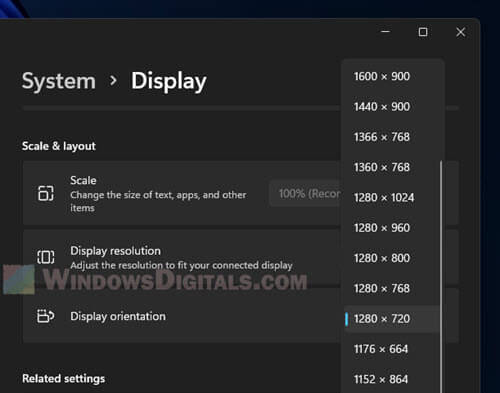Click the resolution list scrollbar

[x=441, y=277]
